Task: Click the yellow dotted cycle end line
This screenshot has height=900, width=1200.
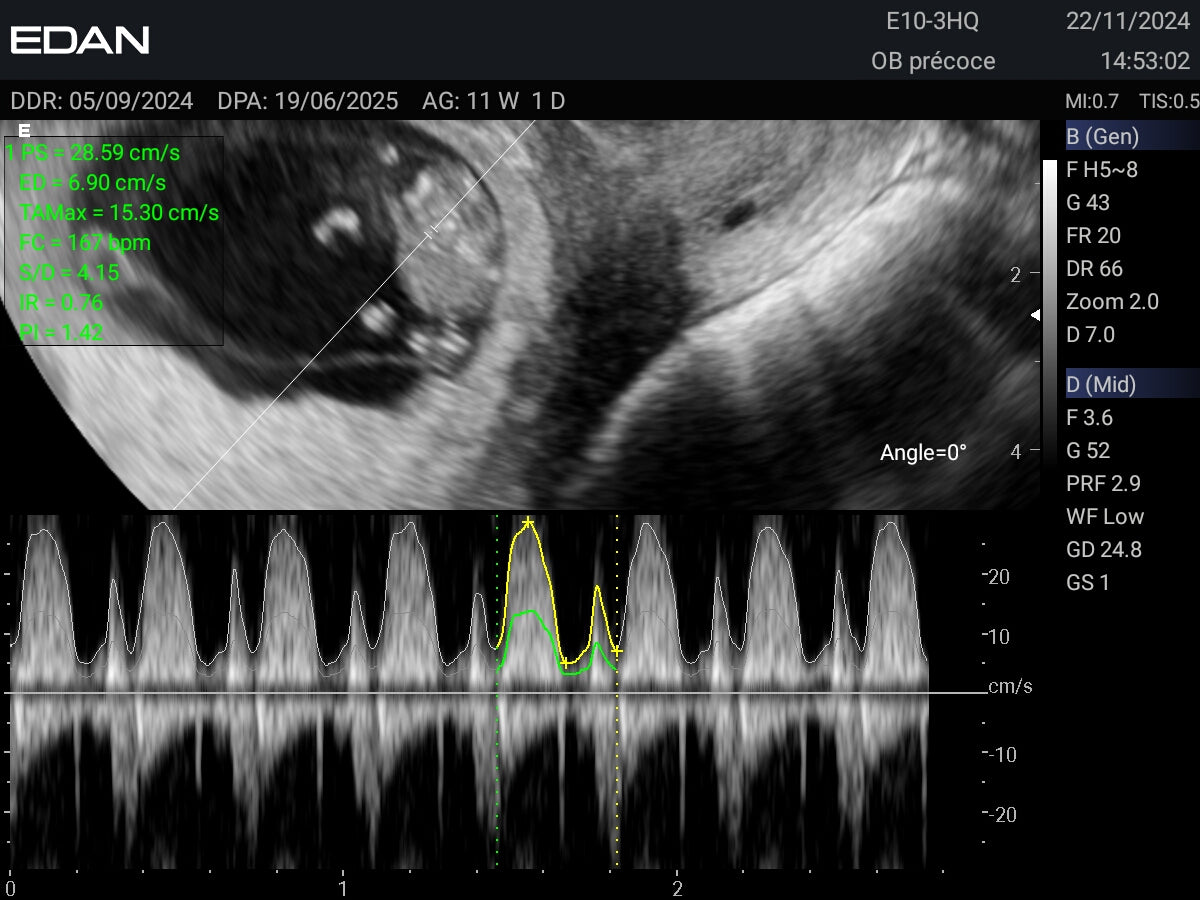Action: coord(617,690)
